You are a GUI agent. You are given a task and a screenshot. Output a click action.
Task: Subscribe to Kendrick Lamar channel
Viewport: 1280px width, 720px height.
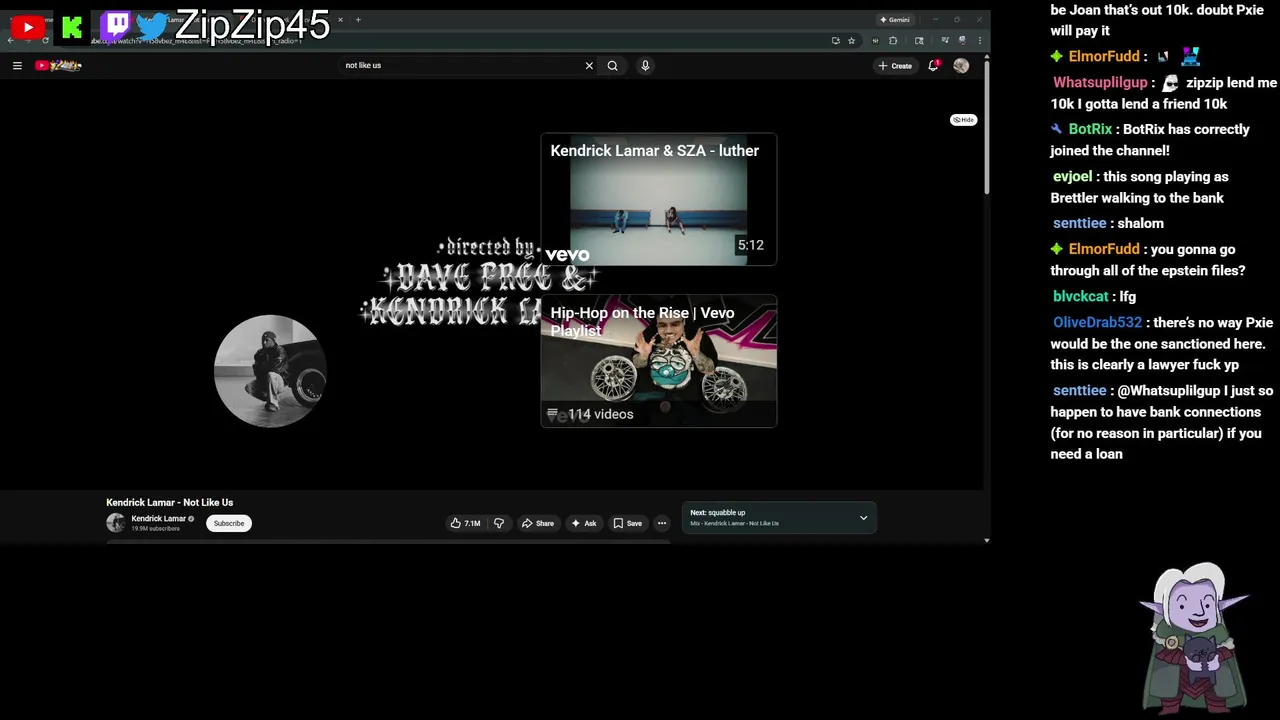pos(228,523)
